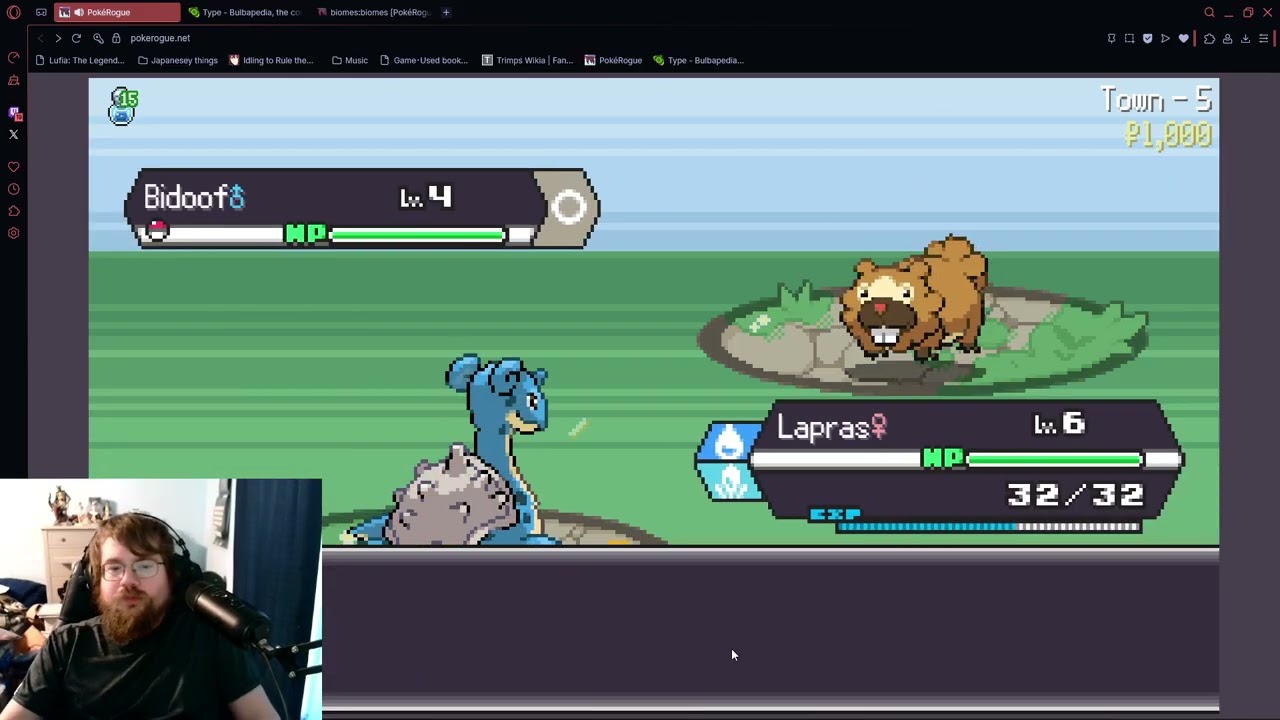Click the site key icon beside reload

pos(98,38)
